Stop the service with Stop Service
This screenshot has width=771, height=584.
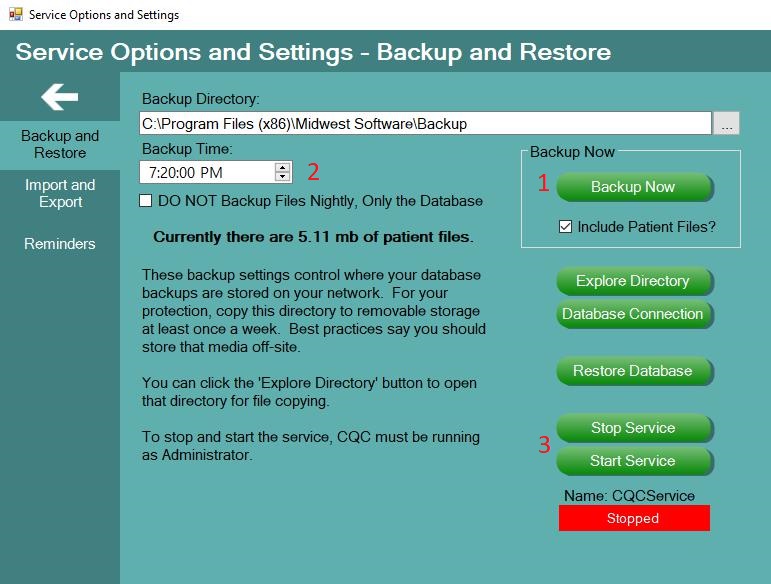[633, 428]
